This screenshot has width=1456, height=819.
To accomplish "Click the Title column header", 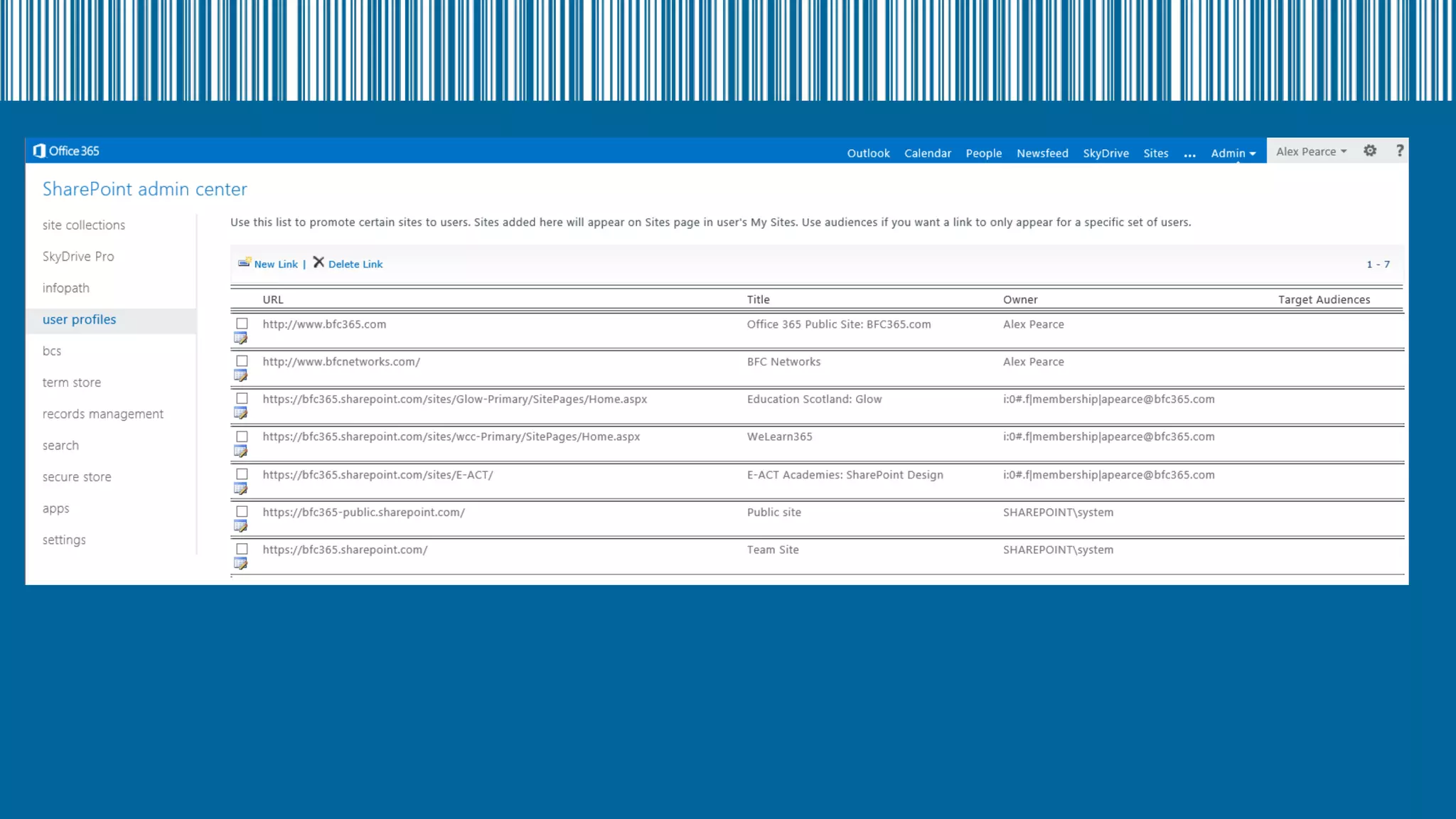I will (758, 300).
